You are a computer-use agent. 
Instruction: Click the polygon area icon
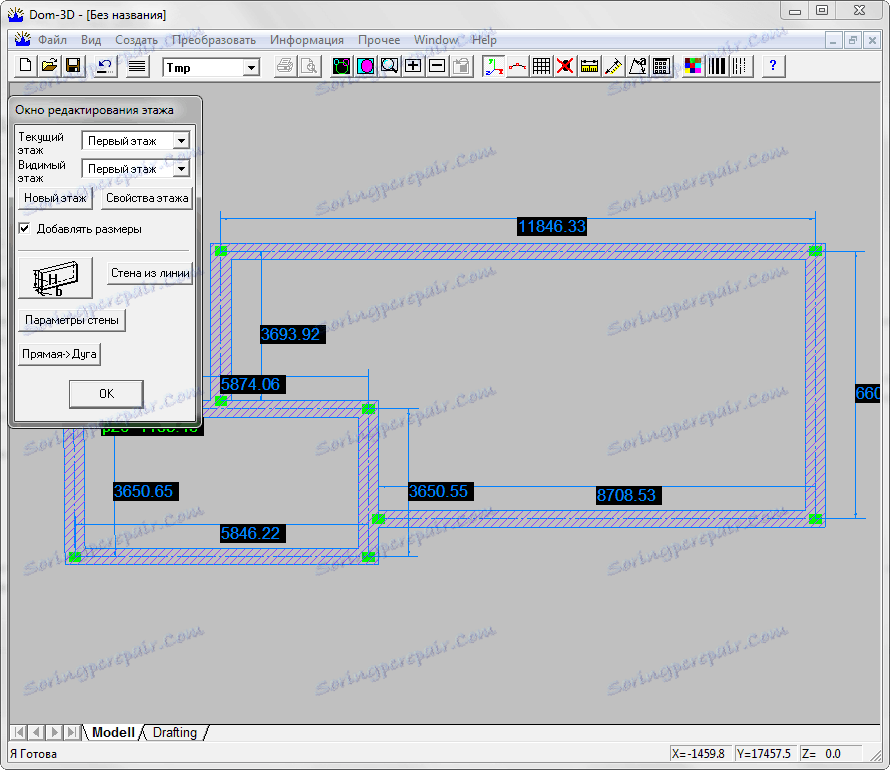(x=637, y=66)
